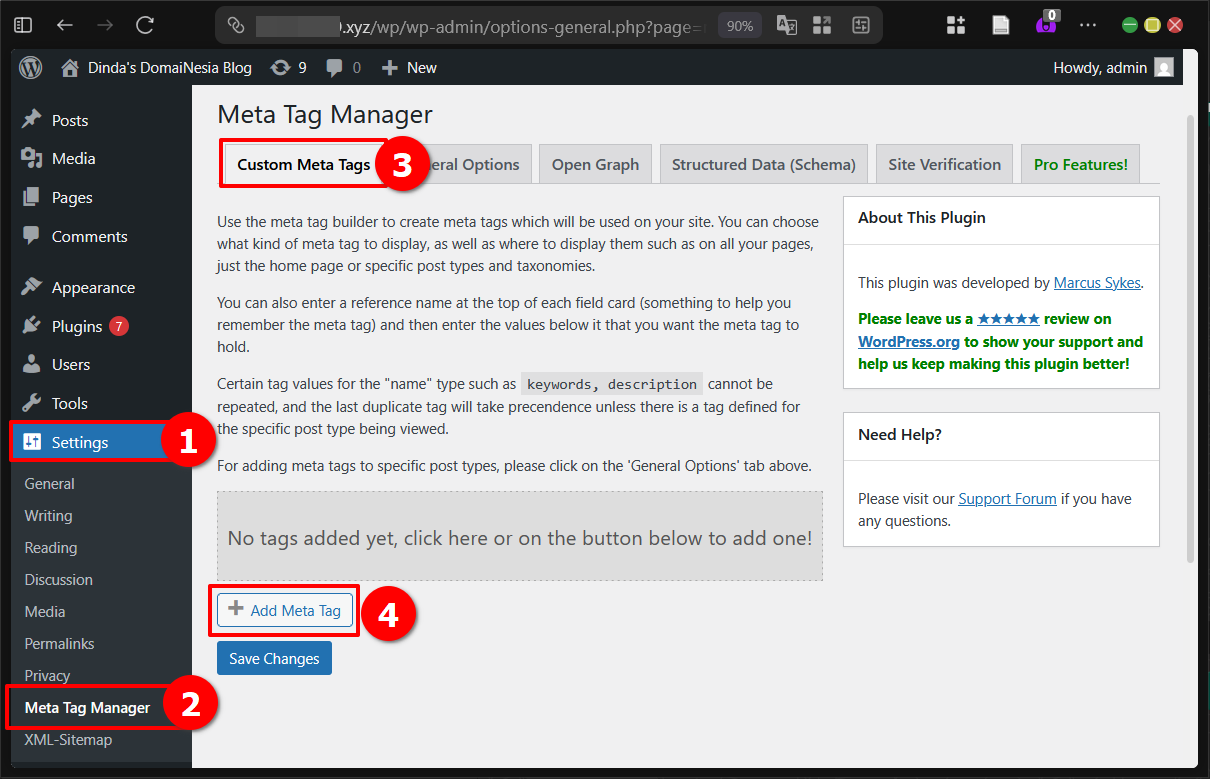This screenshot has width=1210, height=779.
Task: Click the Users icon in the sidebar
Action: [x=31, y=364]
